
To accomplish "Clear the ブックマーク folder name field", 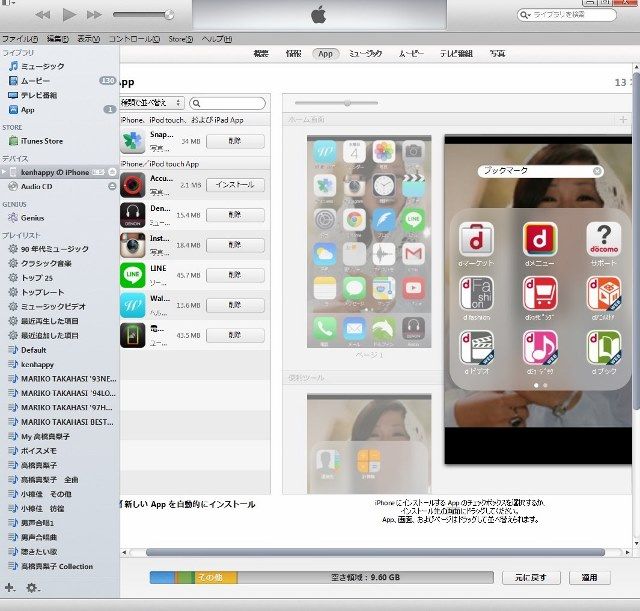I will [x=597, y=171].
